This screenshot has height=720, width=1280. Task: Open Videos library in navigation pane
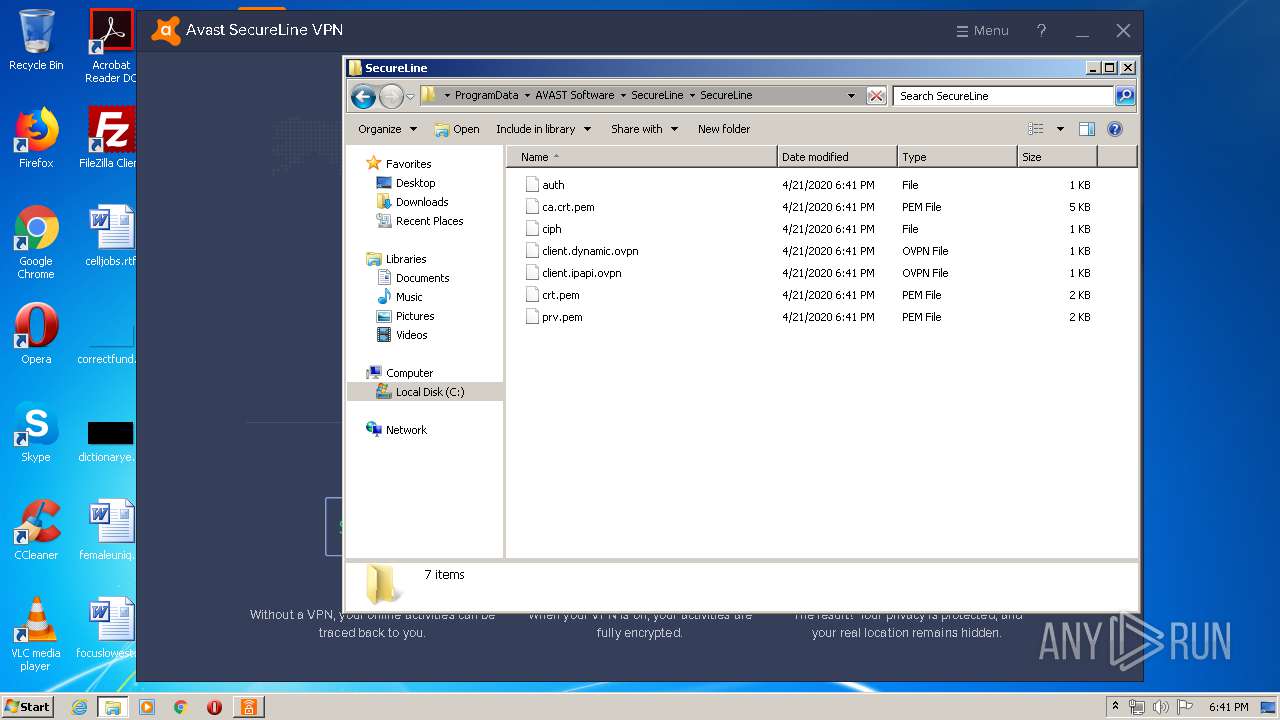(x=402, y=335)
